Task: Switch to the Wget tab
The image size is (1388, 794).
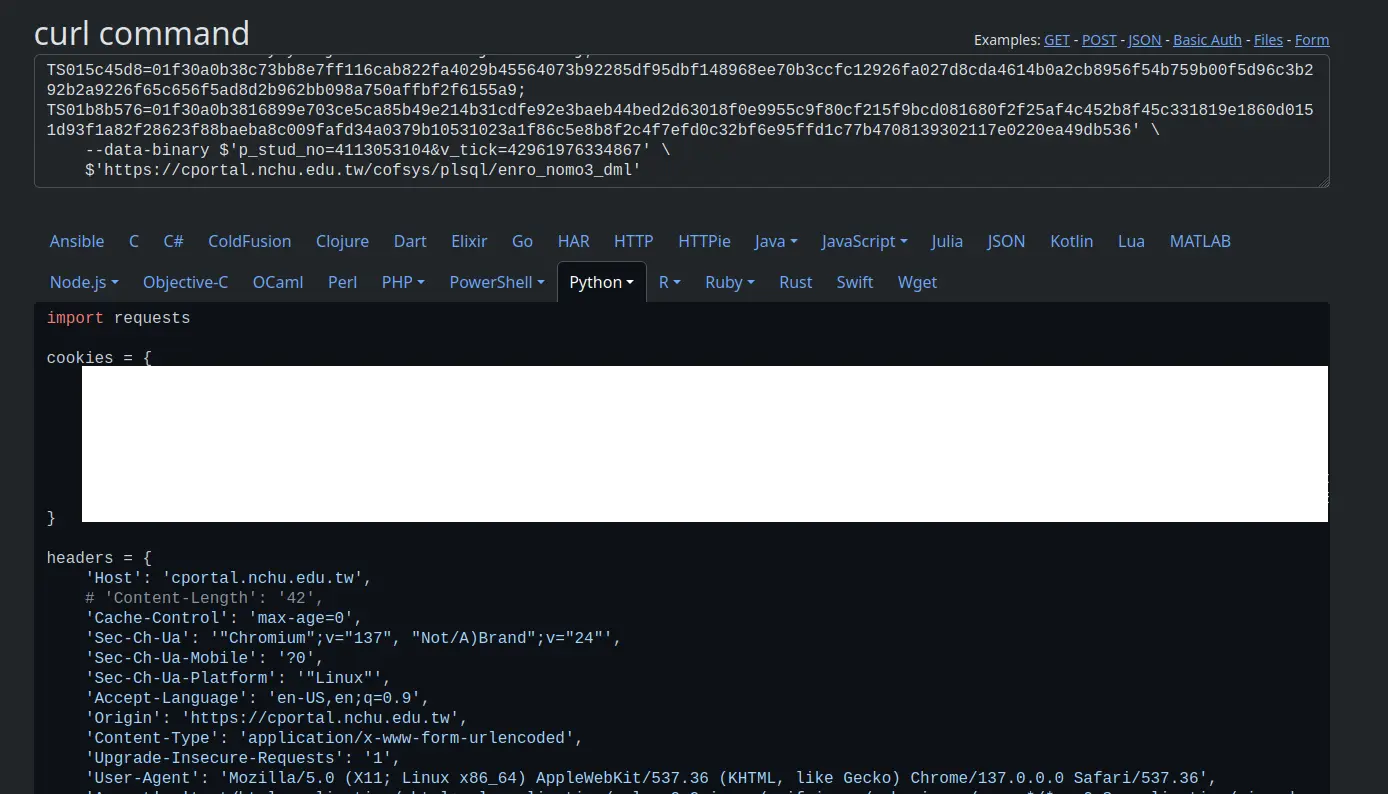Action: point(917,282)
